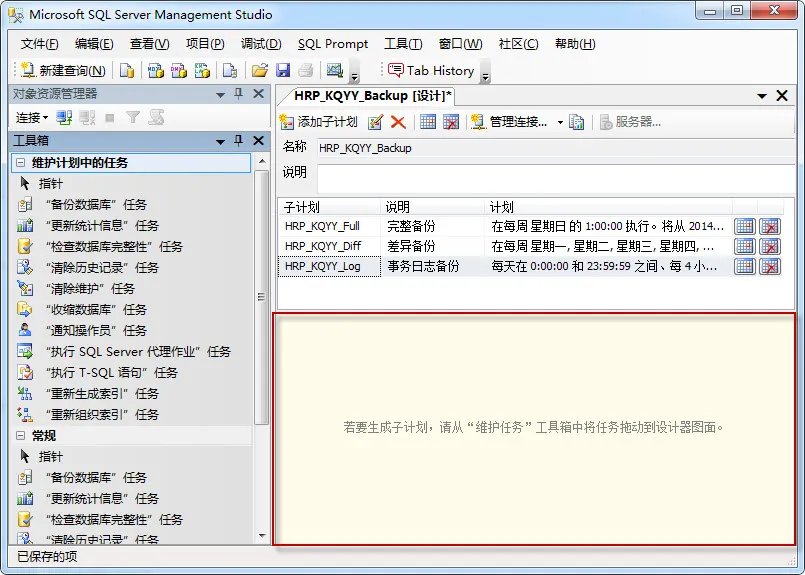
Task: Pin the 对象资源管理器 panel pushpin
Action: tap(239, 93)
